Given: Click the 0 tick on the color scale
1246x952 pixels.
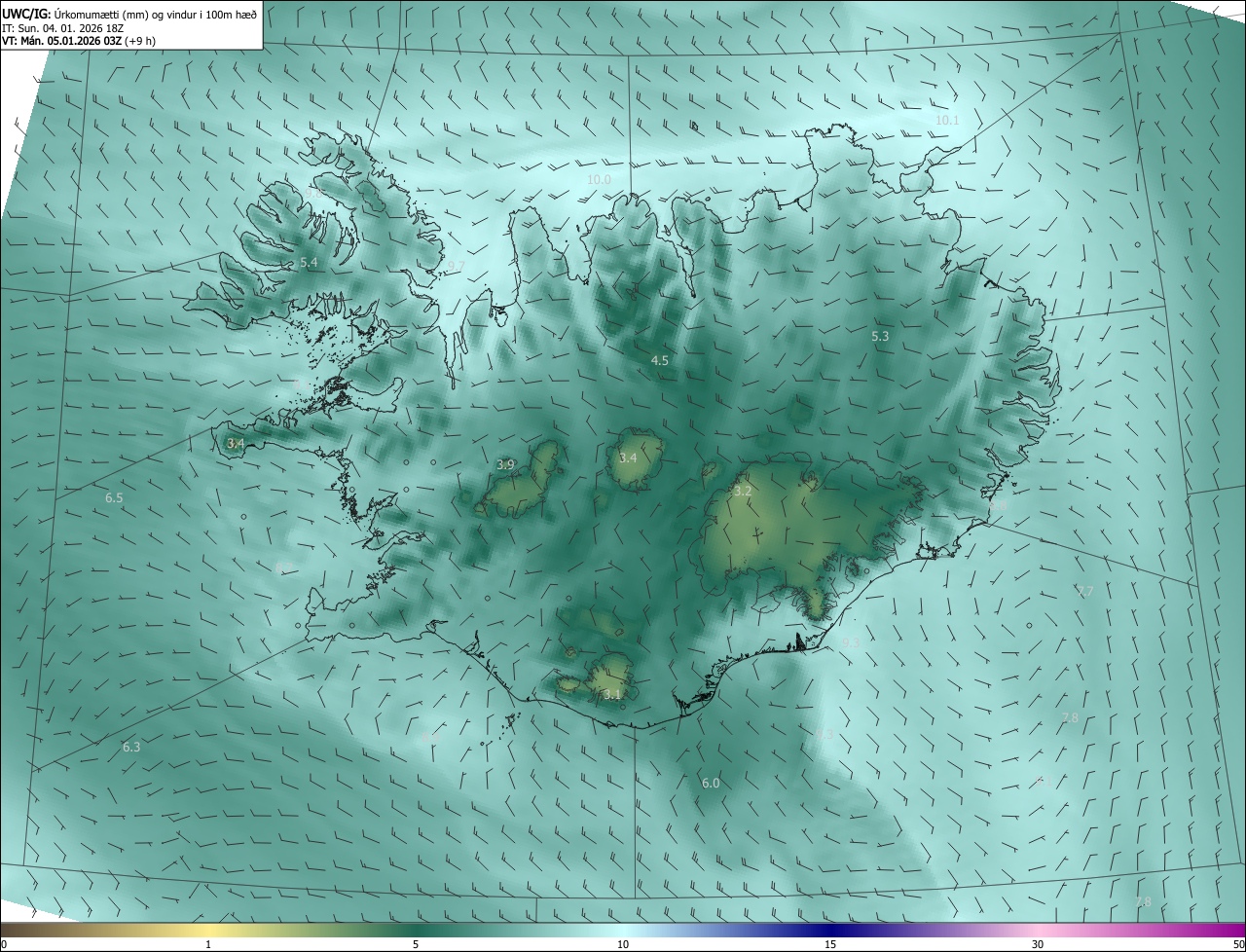Looking at the screenshot, I should [x=4, y=945].
